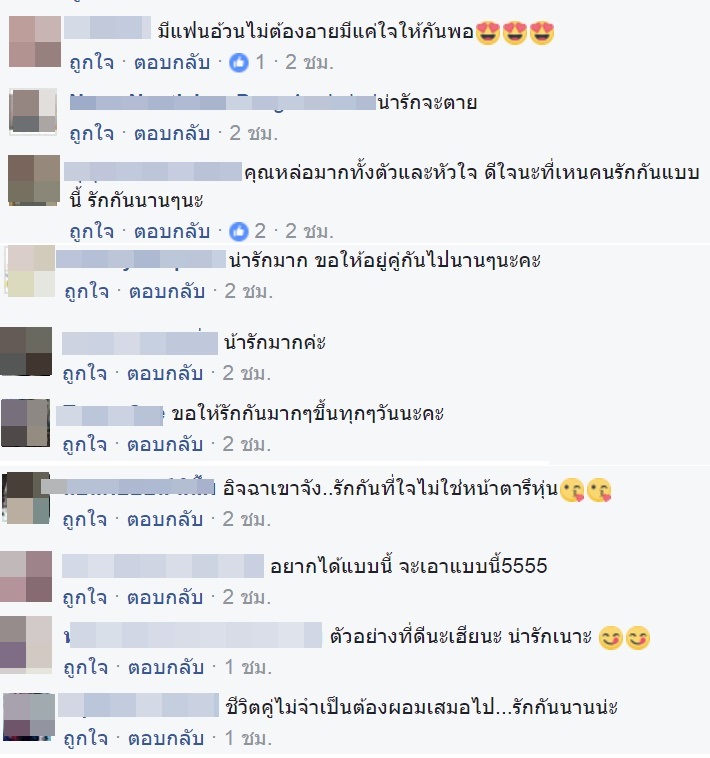Reply to the "ขอให้รักกันมากๆ" comment
This screenshot has width=710, height=758.
[165, 444]
